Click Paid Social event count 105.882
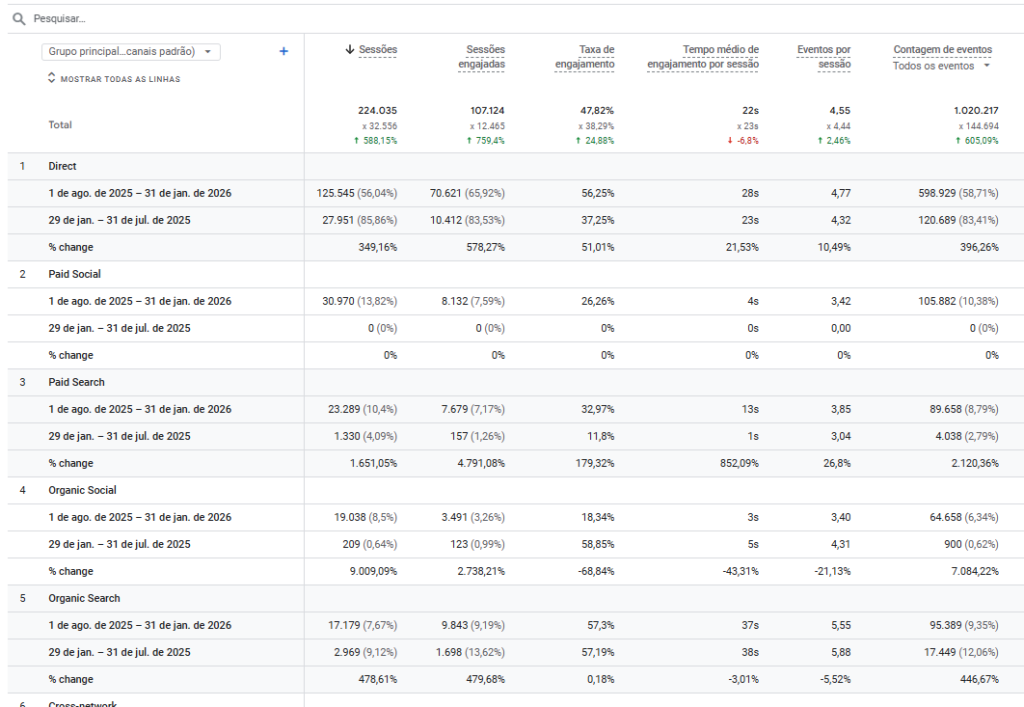 point(936,302)
